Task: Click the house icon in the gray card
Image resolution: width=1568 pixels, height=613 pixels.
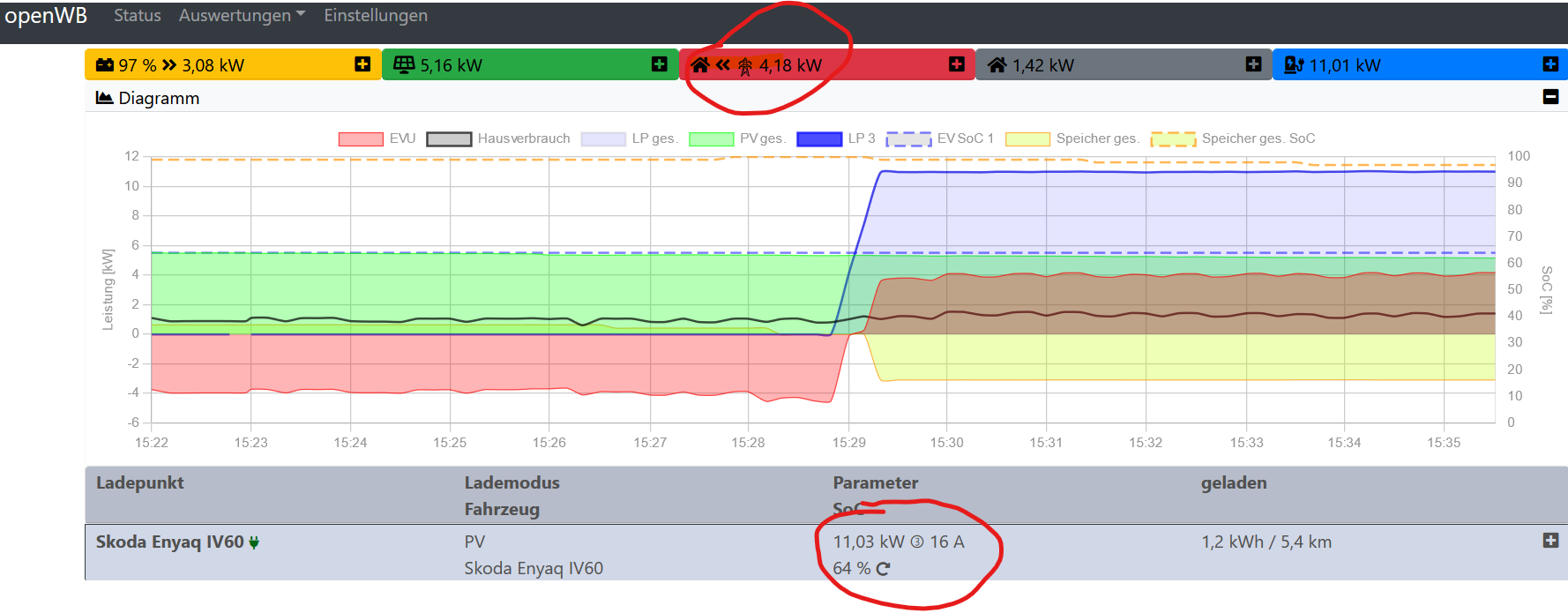Action: pos(997,65)
